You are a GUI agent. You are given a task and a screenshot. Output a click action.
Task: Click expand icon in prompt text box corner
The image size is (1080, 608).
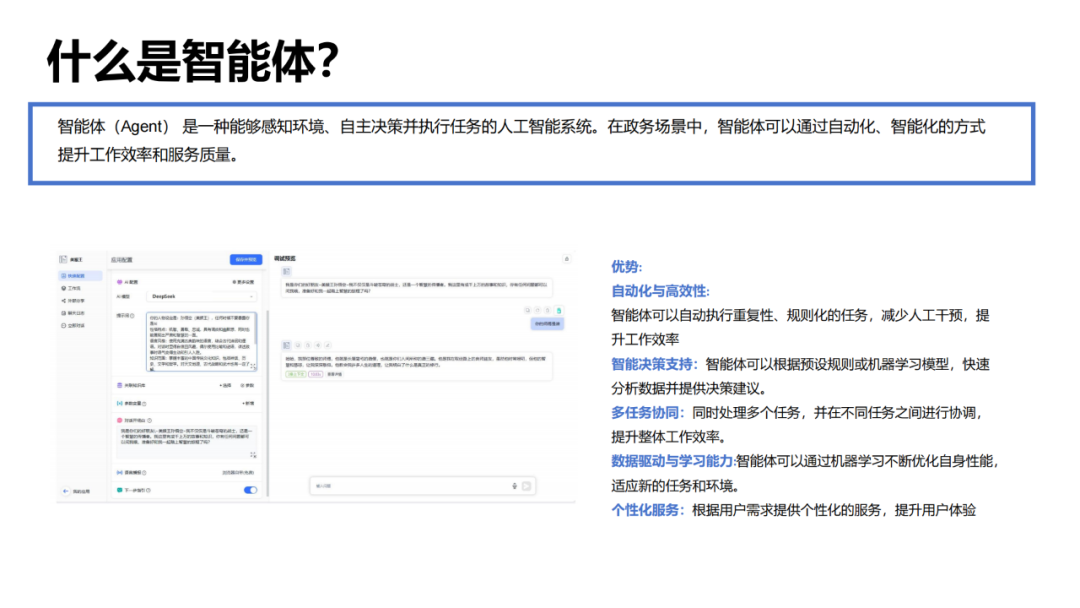tap(253, 366)
